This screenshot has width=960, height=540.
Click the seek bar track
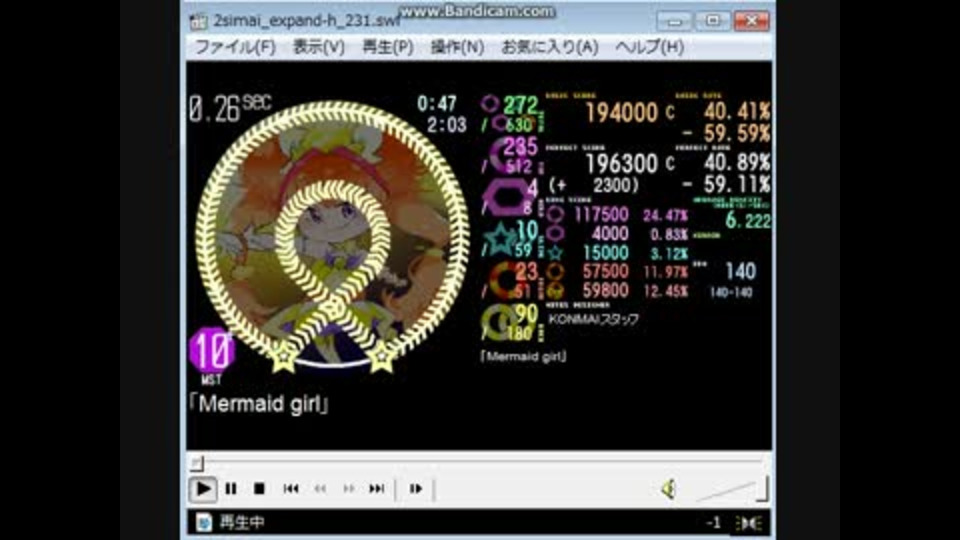pos(479,462)
